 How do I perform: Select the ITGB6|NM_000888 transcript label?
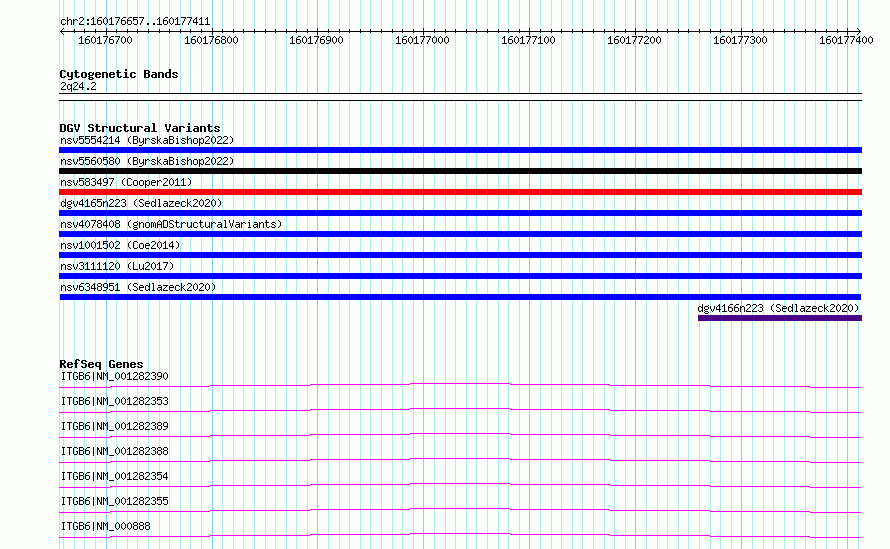(x=106, y=526)
